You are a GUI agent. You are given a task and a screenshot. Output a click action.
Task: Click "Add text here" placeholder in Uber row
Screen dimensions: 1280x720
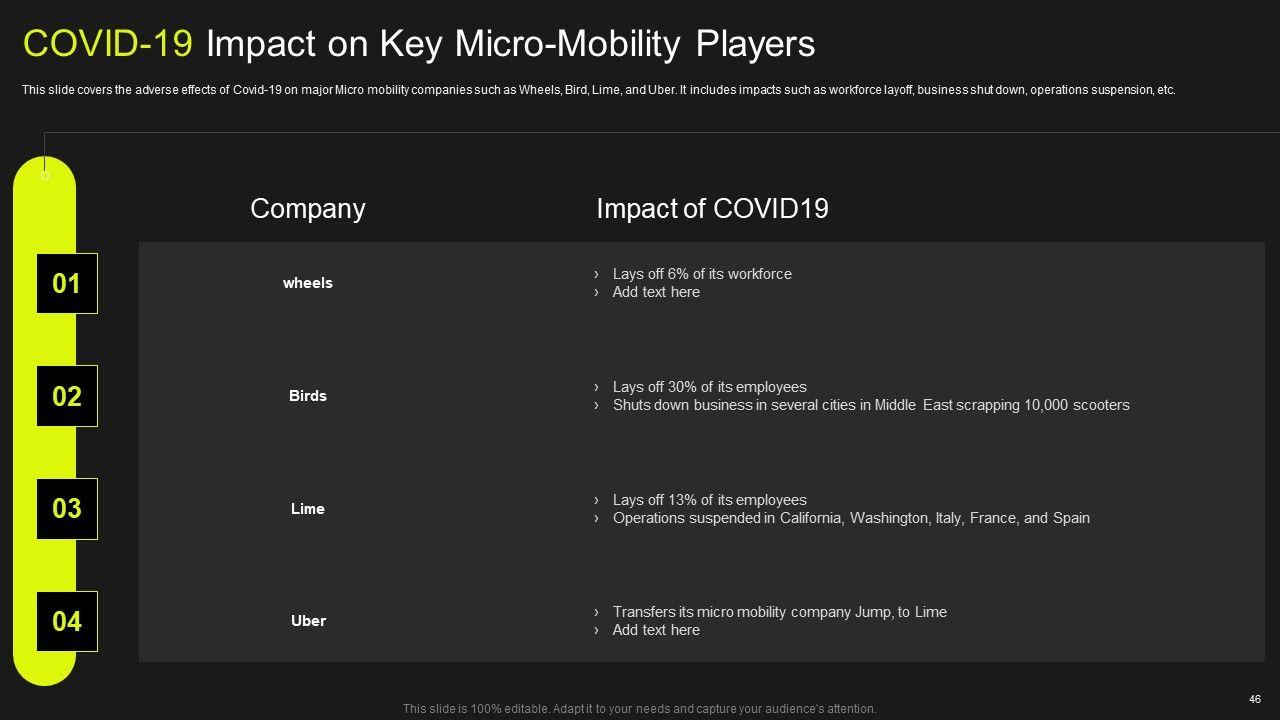click(656, 630)
